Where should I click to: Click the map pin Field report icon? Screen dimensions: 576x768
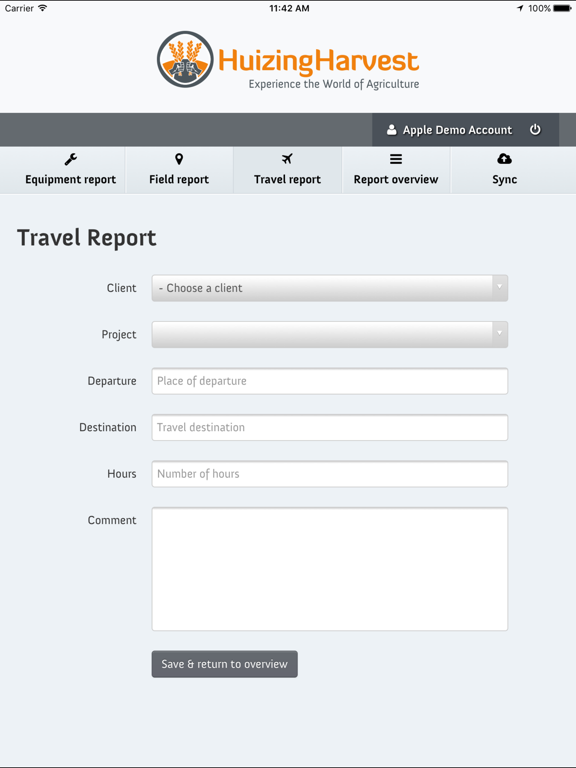pyautogui.click(x=179, y=159)
